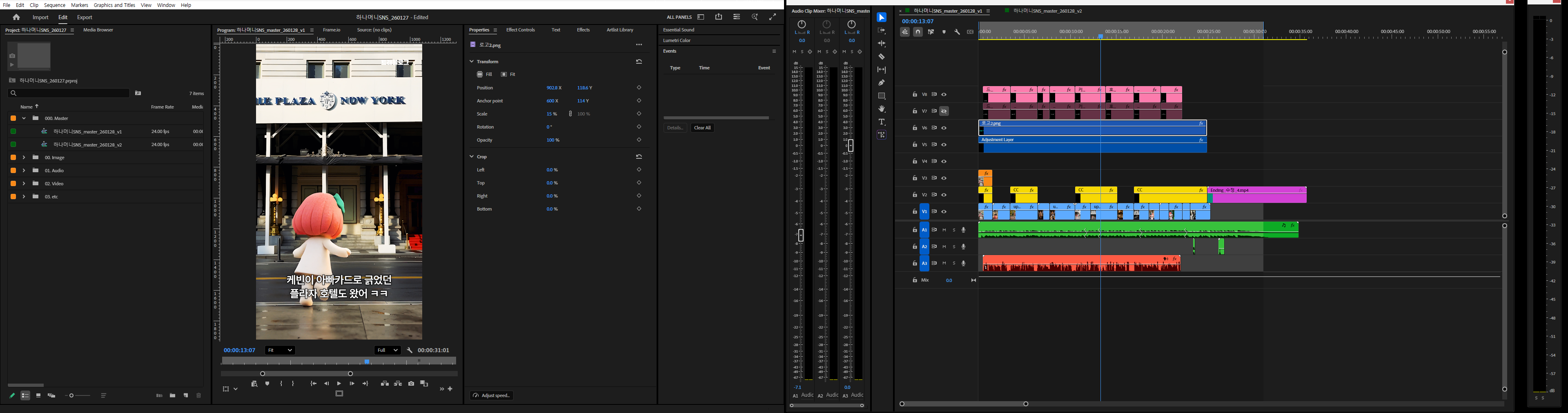Screen dimensions: 1568x413
Task: Expand the 01. Audio bin
Action: 23,170
